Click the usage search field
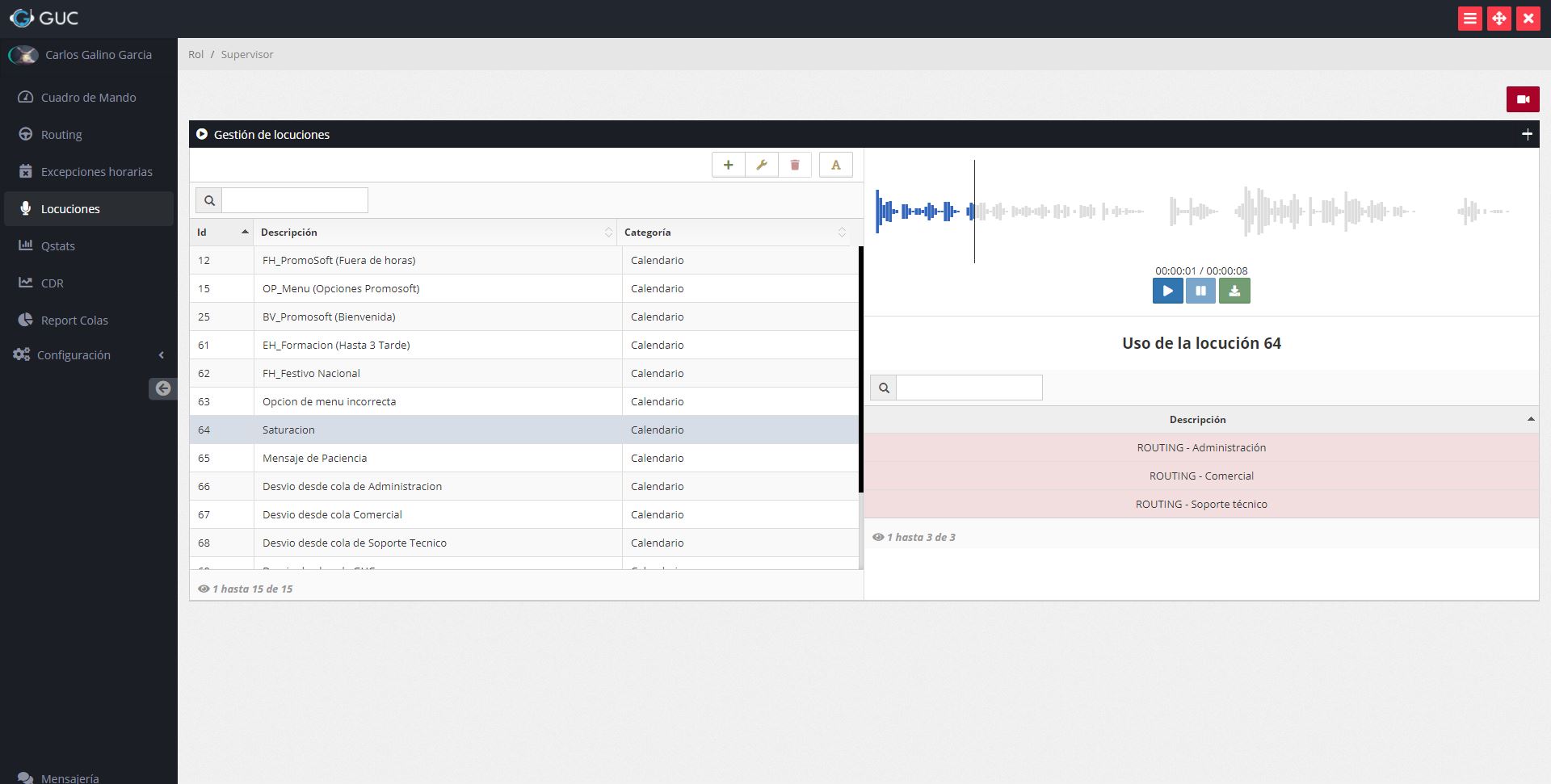1551x784 pixels. pos(969,388)
